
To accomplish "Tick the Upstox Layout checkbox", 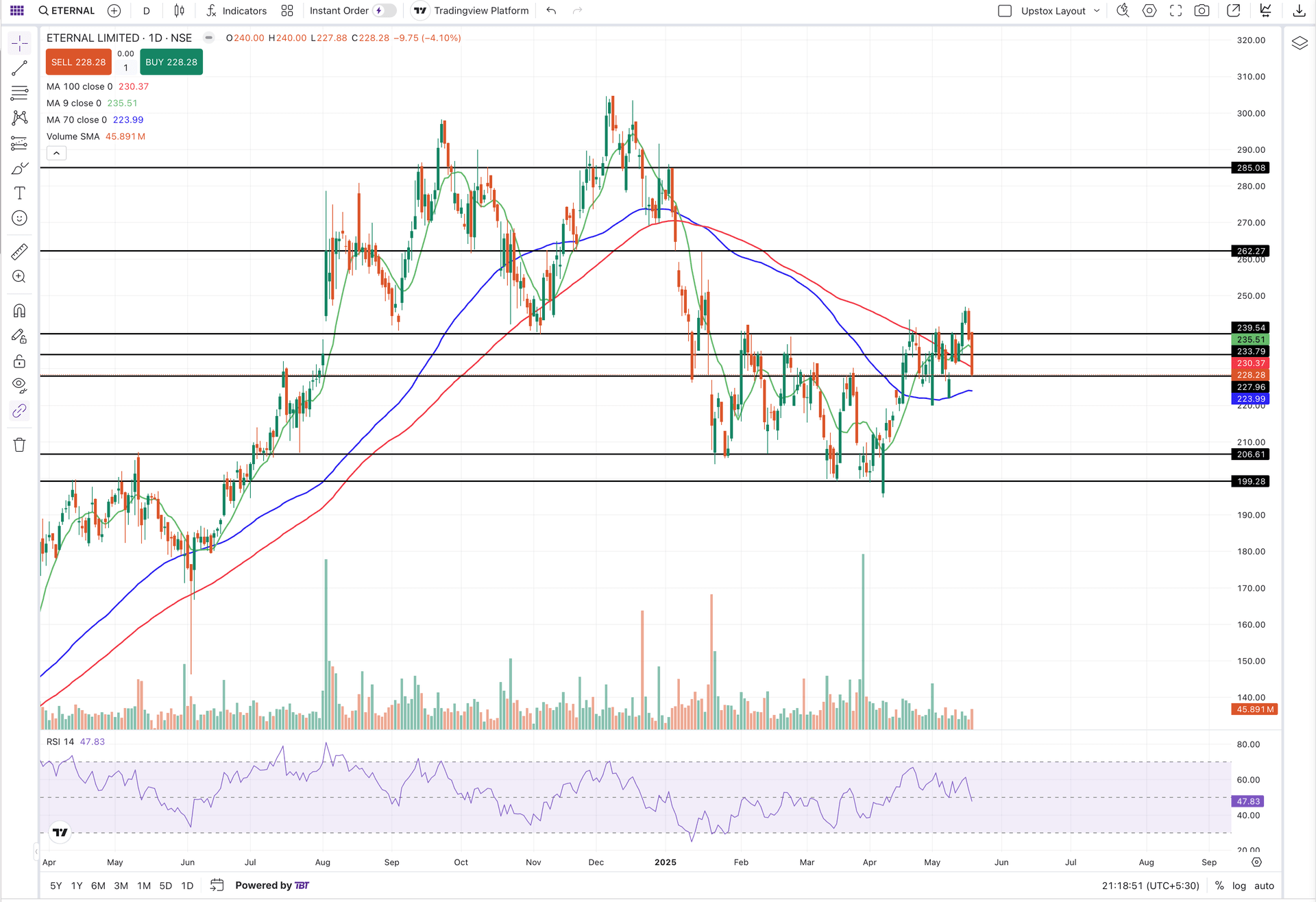I will point(1005,11).
